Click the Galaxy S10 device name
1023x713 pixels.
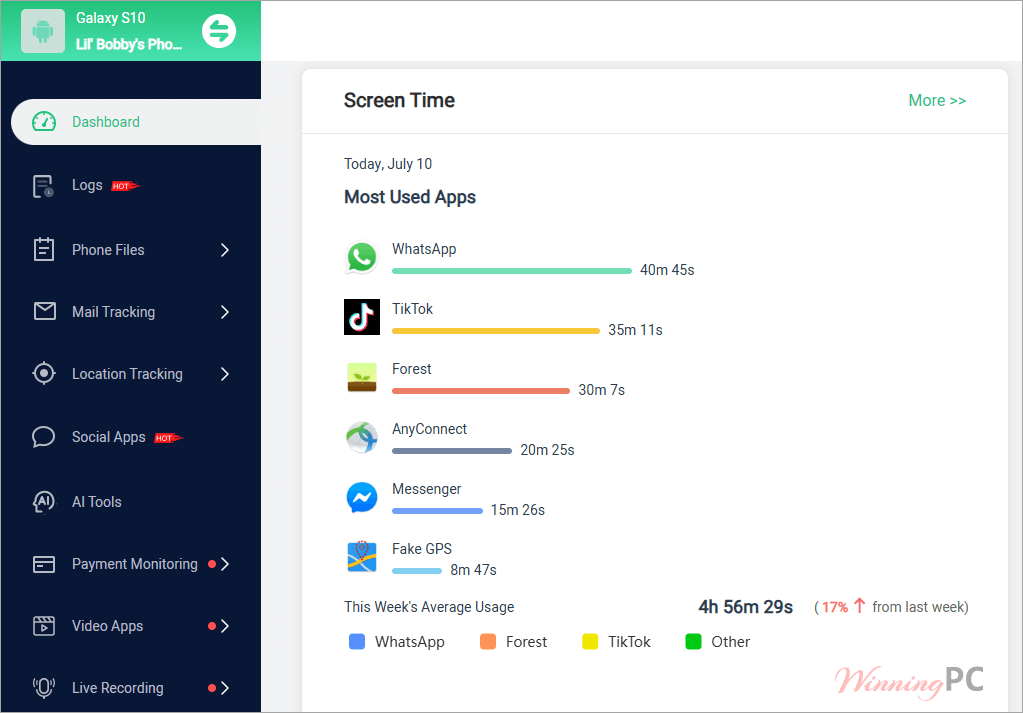pos(110,18)
